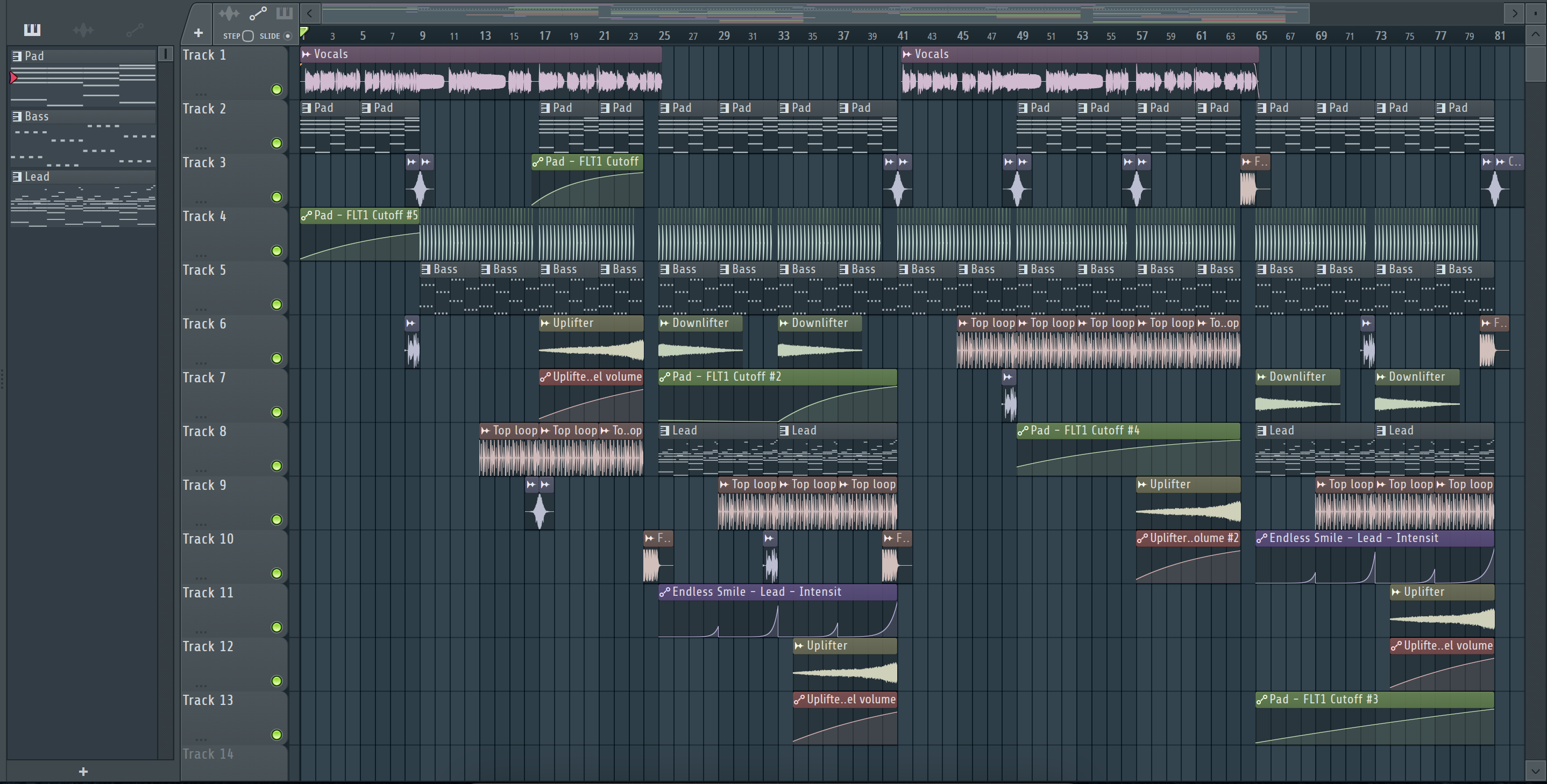Screen dimensions: 1547x784
Task: Jump to bar 65 on timeline ruler
Action: [x=1261, y=35]
